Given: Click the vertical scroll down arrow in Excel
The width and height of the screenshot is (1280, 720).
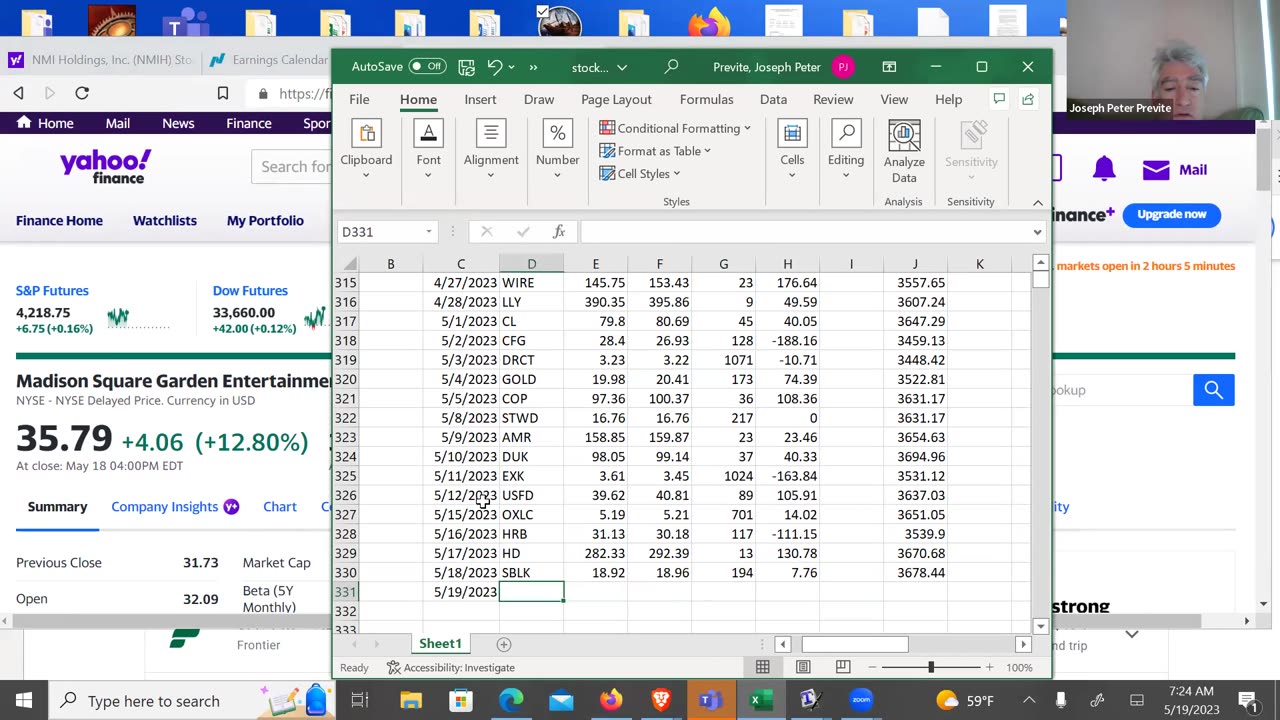Looking at the screenshot, I should [x=1041, y=627].
